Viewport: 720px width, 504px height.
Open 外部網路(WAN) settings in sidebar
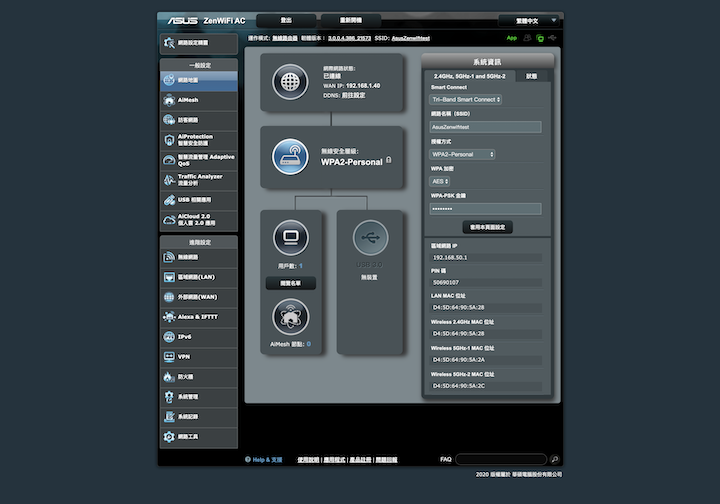(199, 297)
